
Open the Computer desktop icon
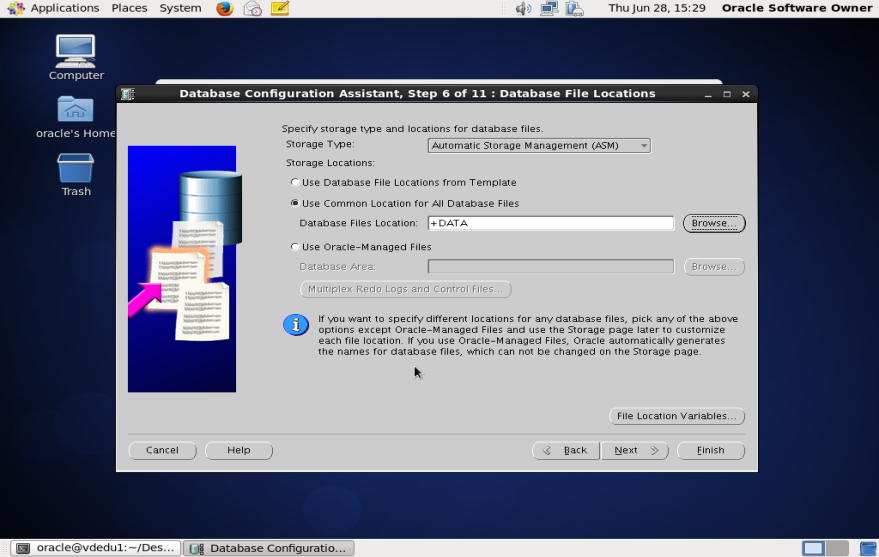tap(76, 57)
